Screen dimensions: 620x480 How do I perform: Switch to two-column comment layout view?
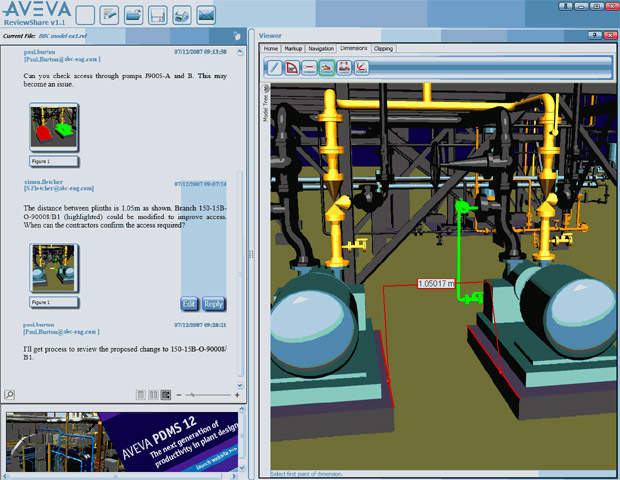pyautogui.click(x=153, y=394)
